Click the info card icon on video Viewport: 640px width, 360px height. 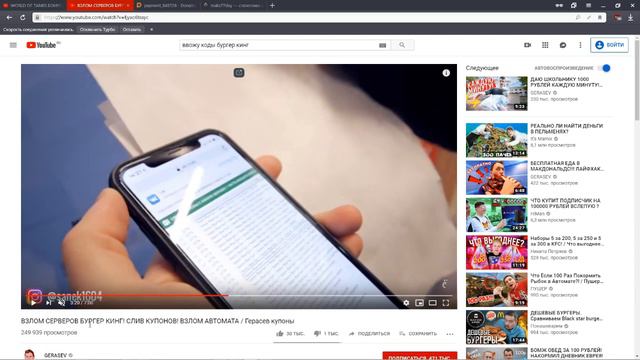pos(446,73)
